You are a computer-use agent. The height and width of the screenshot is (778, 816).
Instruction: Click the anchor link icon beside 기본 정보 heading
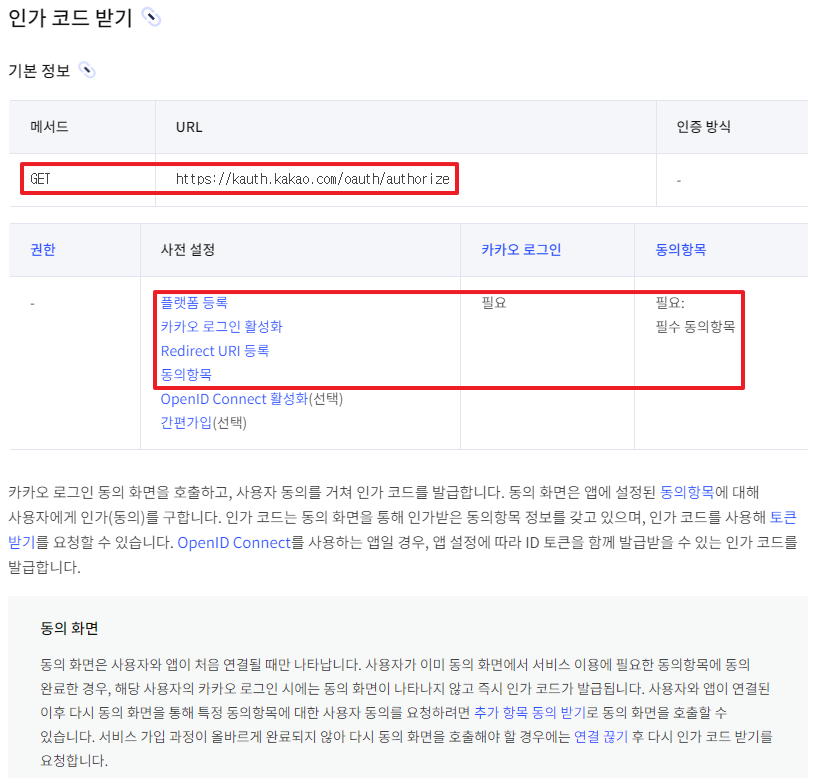(87, 70)
